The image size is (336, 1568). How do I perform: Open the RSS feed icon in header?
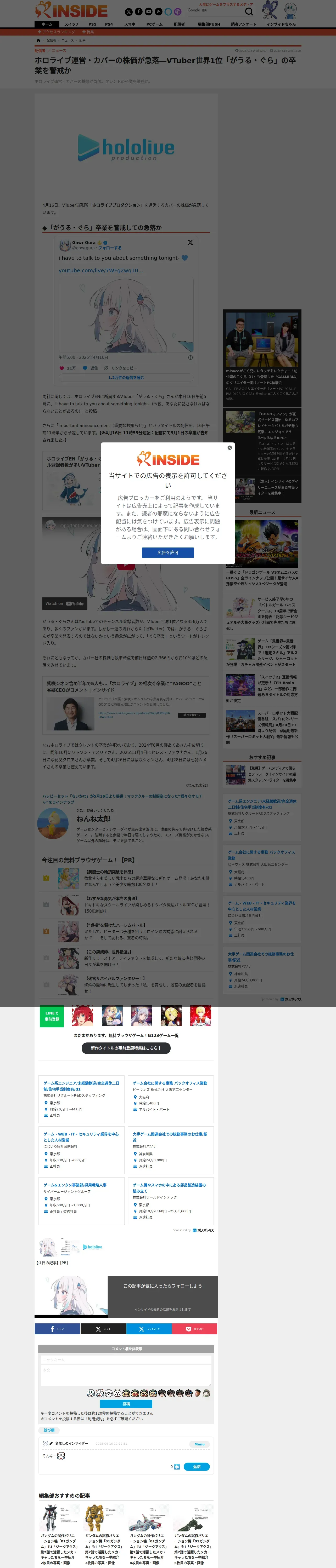(158, 11)
